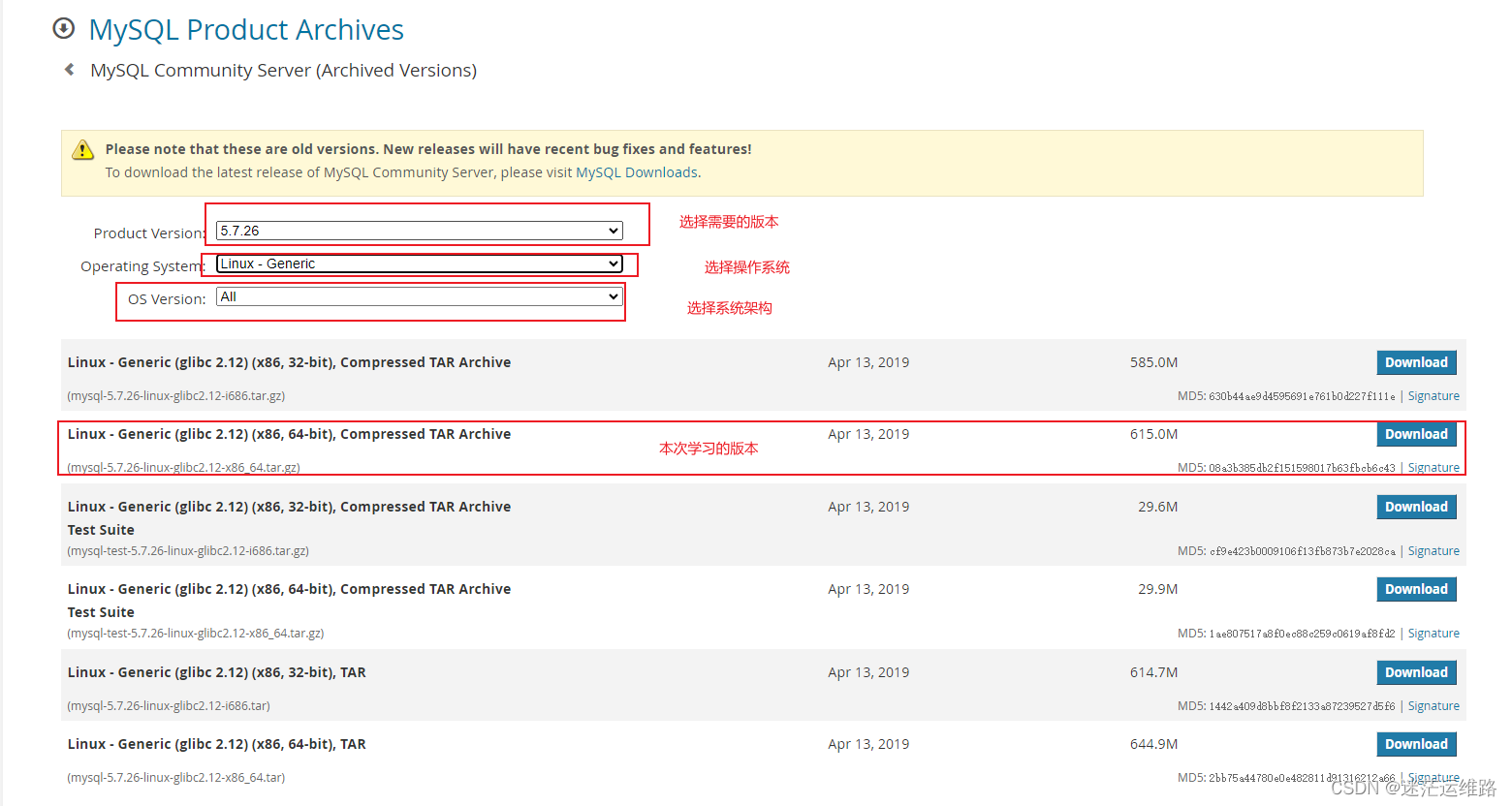Click filename mysql-5.7.26-linux-glibc2.12-x86_64.tar.gz

(x=183, y=468)
